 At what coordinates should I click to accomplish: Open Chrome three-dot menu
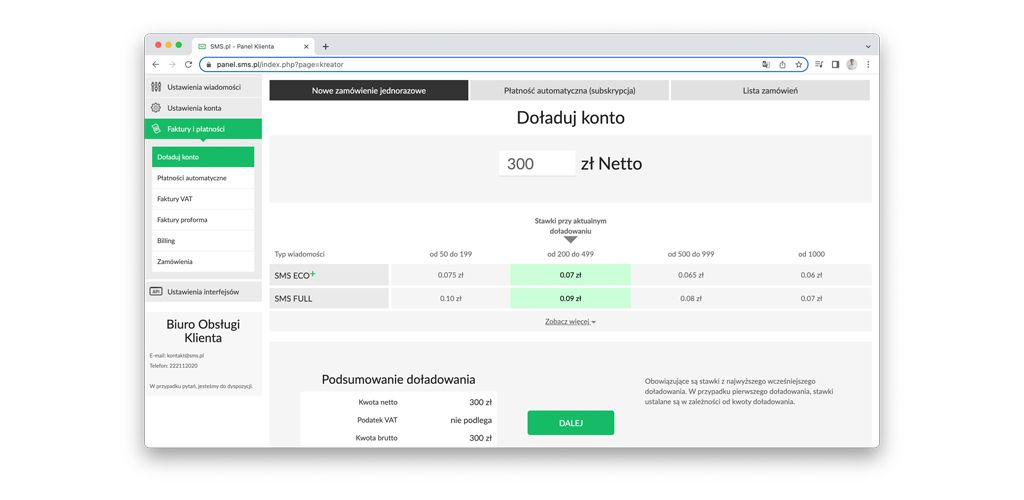click(868, 64)
